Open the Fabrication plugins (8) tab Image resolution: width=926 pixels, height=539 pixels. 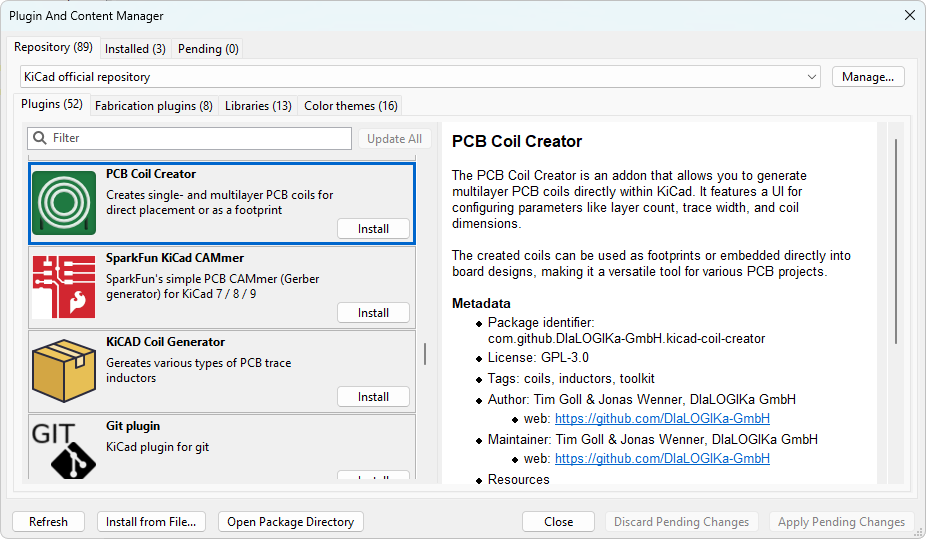154,106
